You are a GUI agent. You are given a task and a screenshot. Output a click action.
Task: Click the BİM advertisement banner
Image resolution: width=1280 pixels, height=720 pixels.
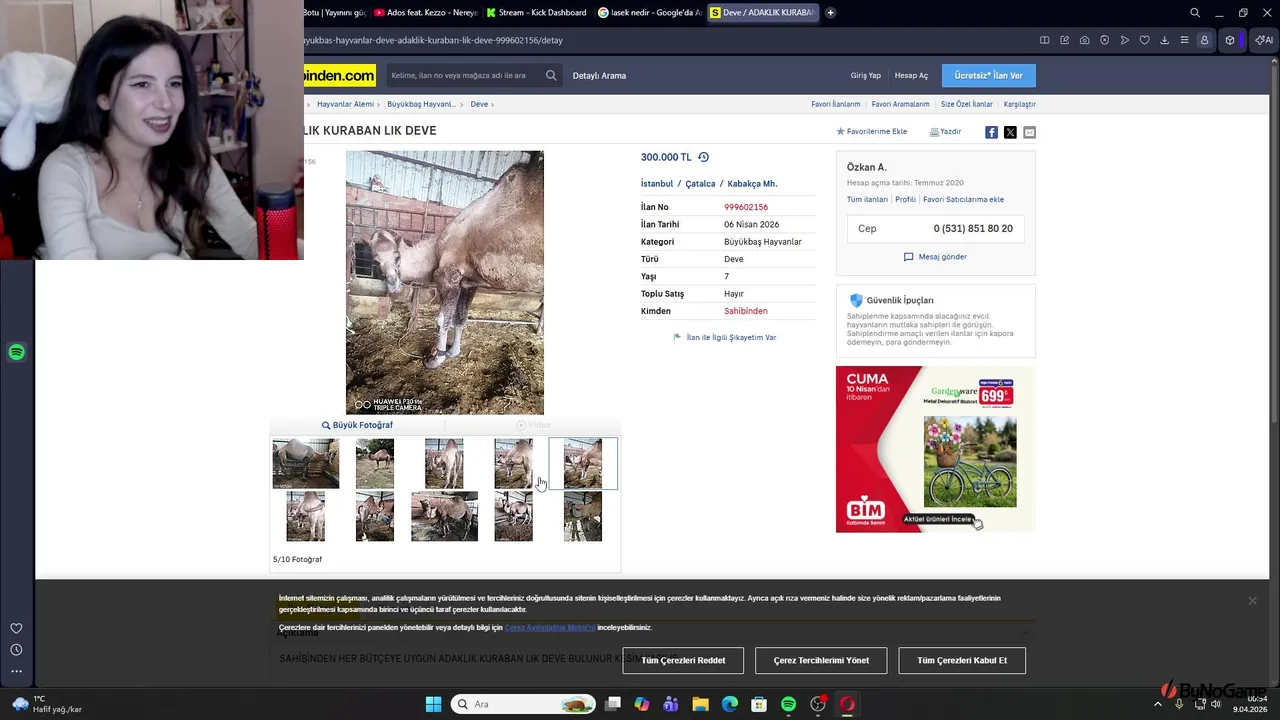tap(936, 449)
